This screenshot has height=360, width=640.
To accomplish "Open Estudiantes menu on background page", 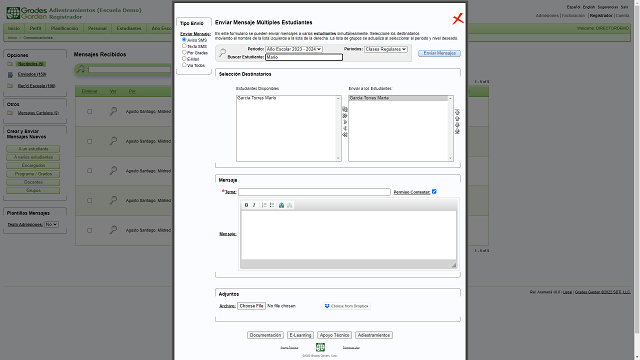I will (129, 29).
